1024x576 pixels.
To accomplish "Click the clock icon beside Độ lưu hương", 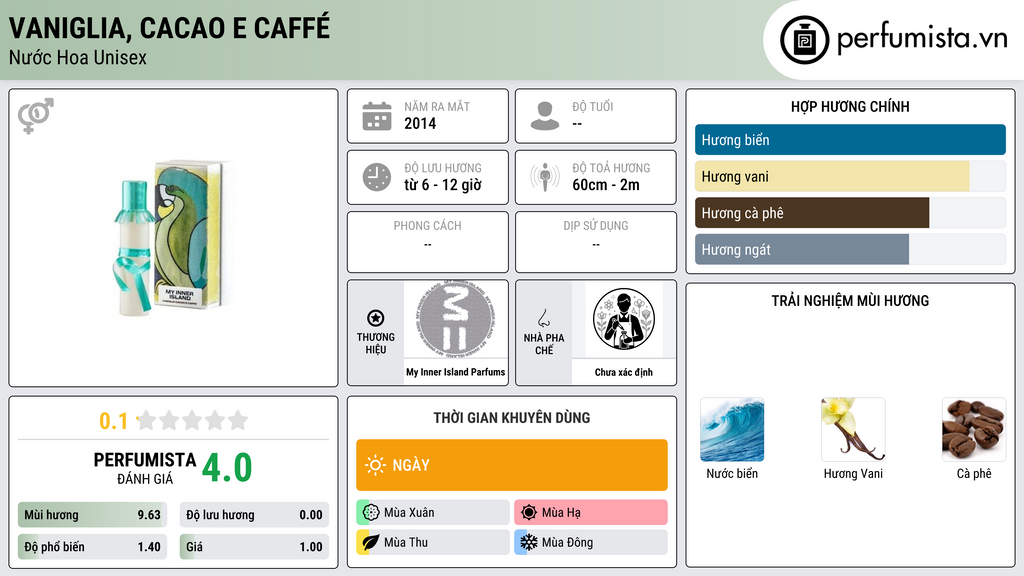I will tap(377, 177).
